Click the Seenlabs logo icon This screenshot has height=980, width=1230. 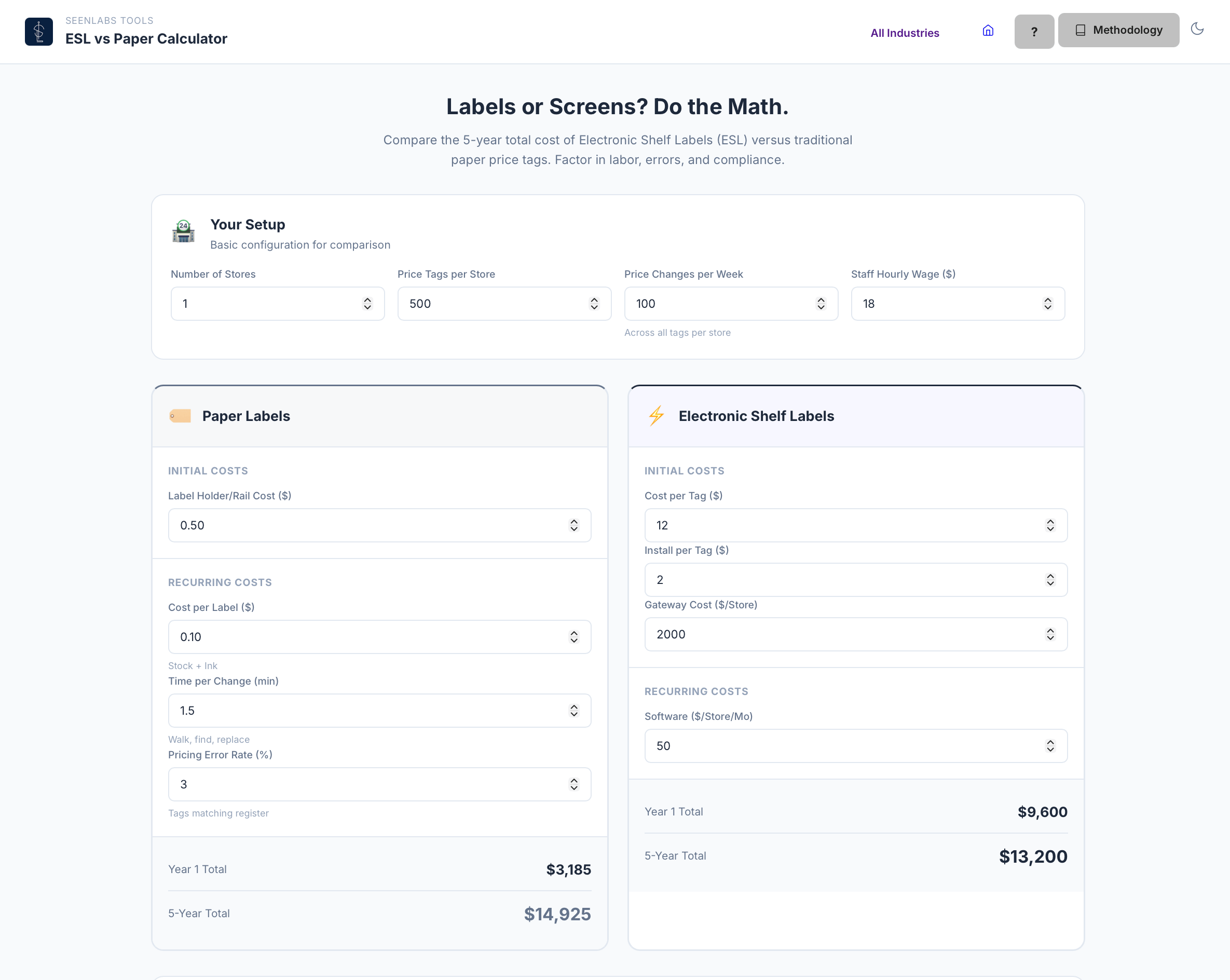(x=39, y=31)
